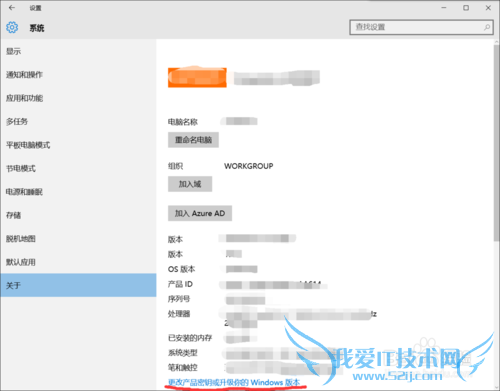Click the OS 版本 label
The height and width of the screenshot is (391, 500).
(181, 269)
